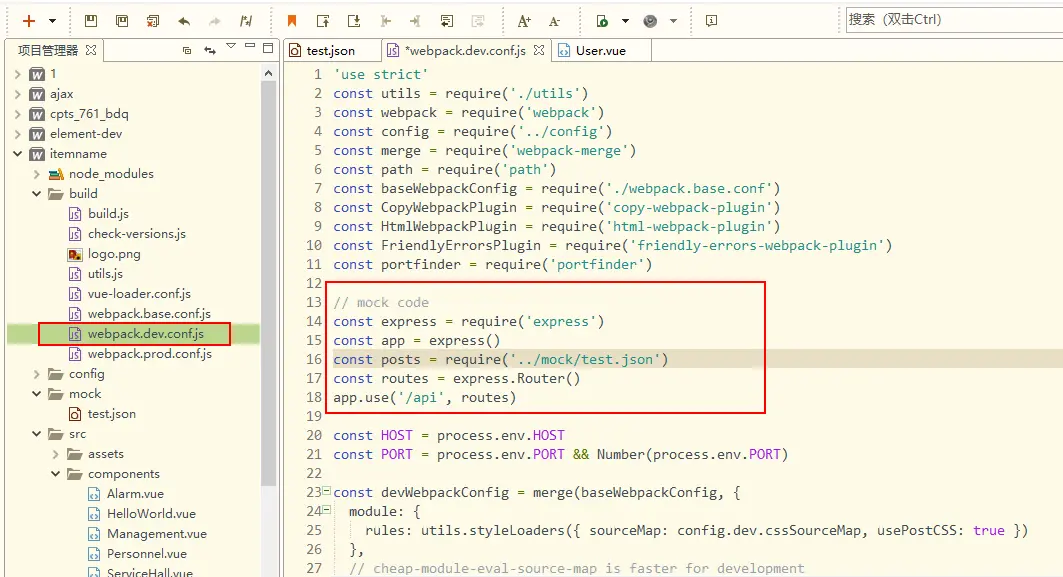Toggle Link with Editor arrows in project panel
This screenshot has height=577, width=1063.
pos(210,50)
